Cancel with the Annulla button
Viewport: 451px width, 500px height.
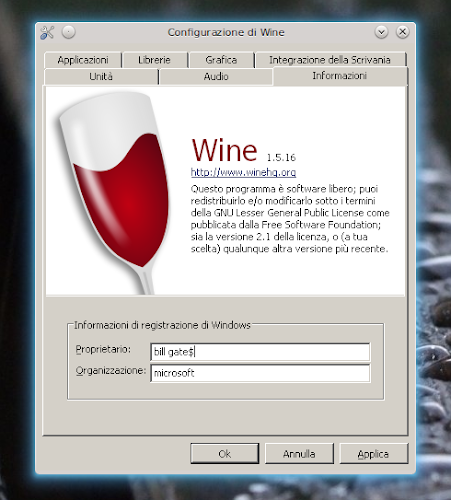(299, 454)
